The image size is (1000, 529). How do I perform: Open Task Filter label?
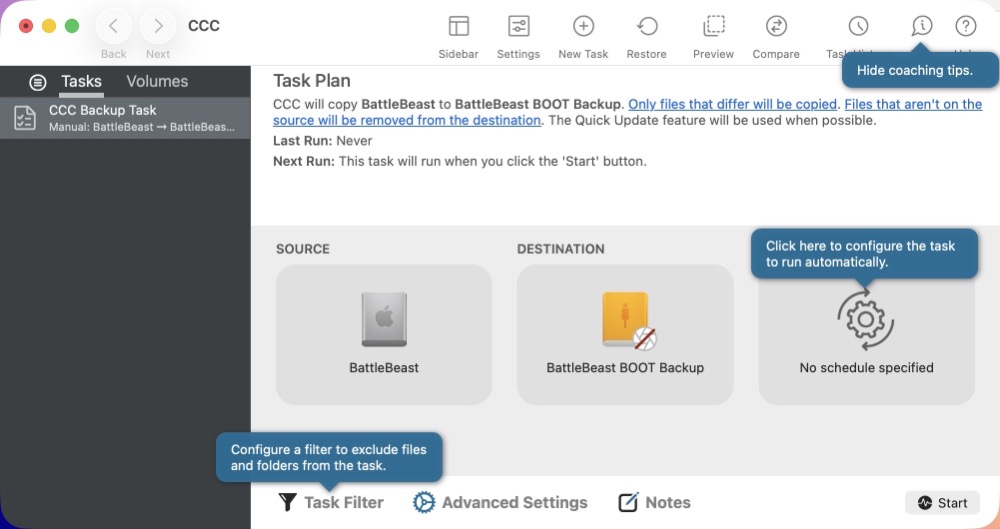pos(344,502)
